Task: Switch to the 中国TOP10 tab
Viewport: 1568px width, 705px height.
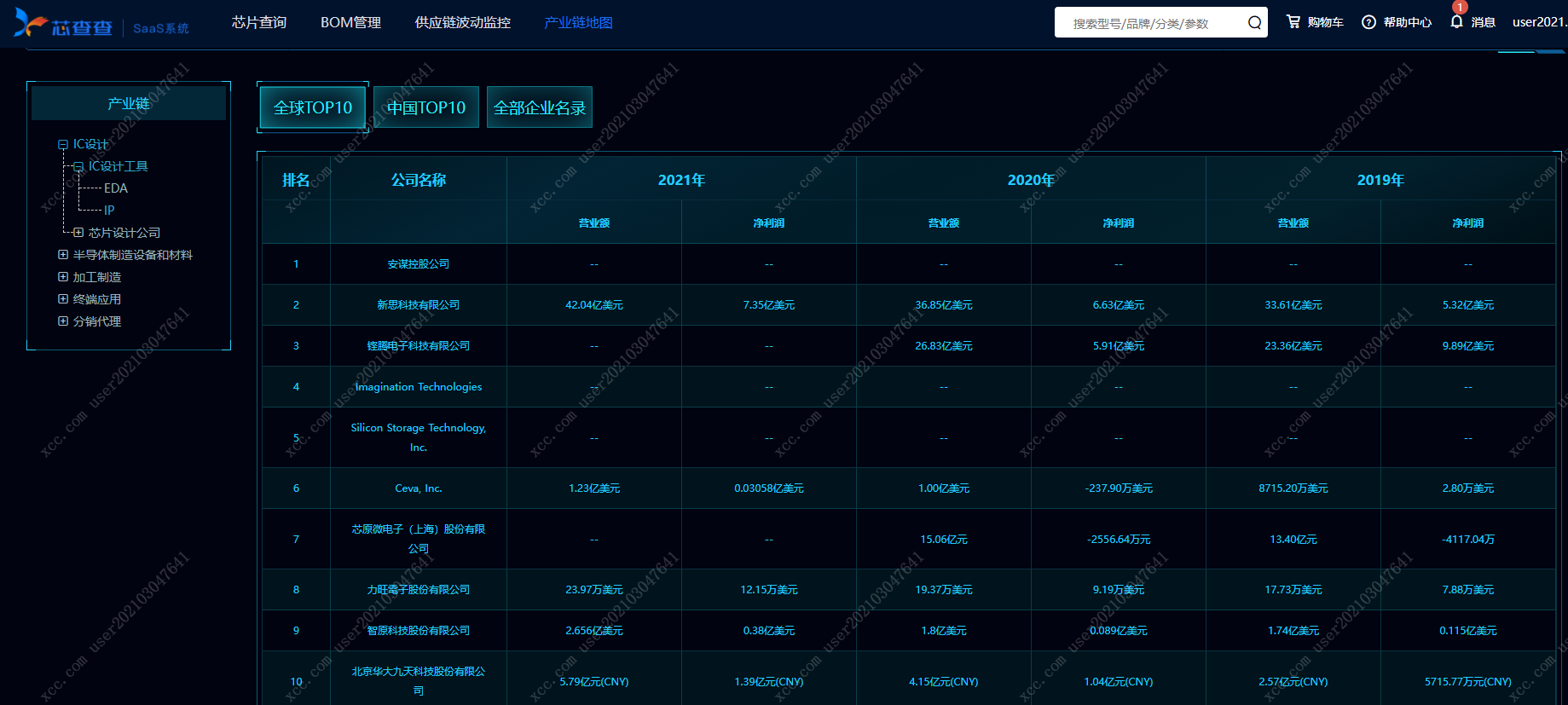Action: point(426,107)
